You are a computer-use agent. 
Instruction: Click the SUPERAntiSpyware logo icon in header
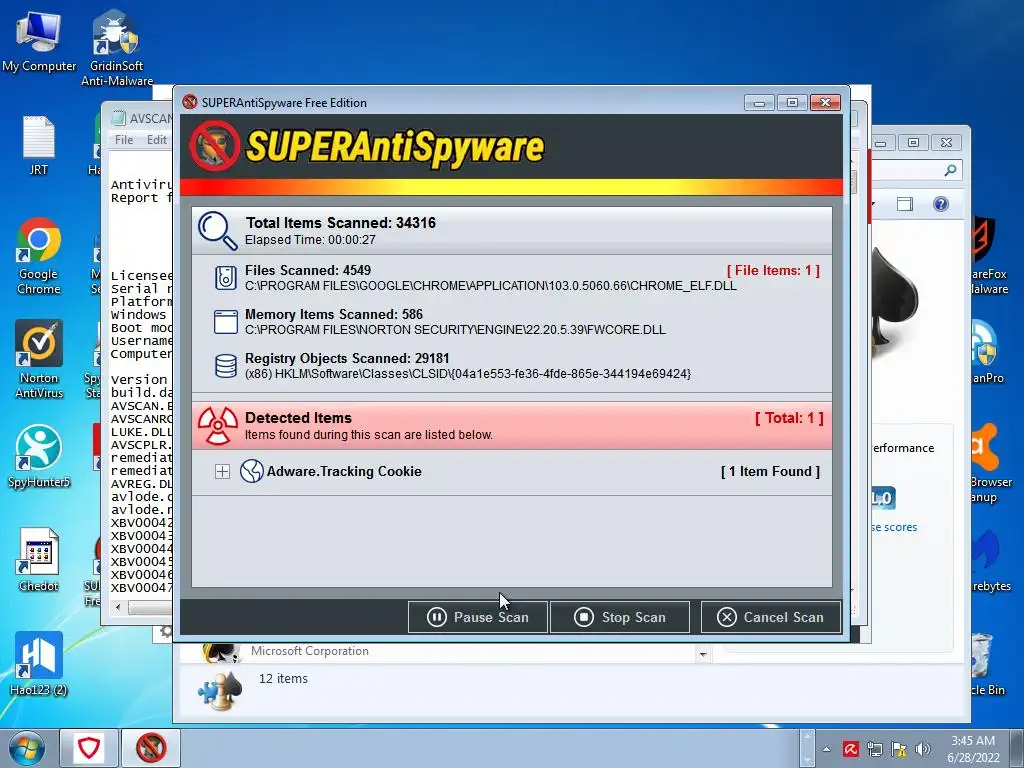tap(215, 146)
